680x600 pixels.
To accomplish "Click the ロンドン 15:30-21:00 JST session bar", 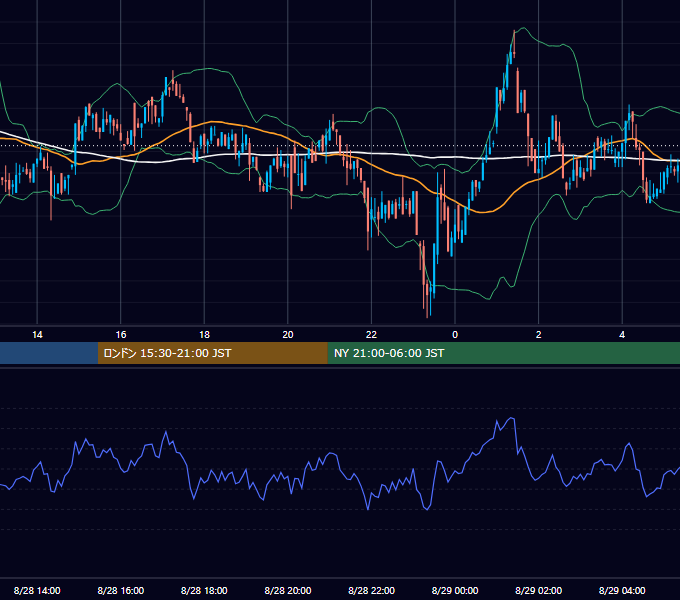I will click(212, 353).
